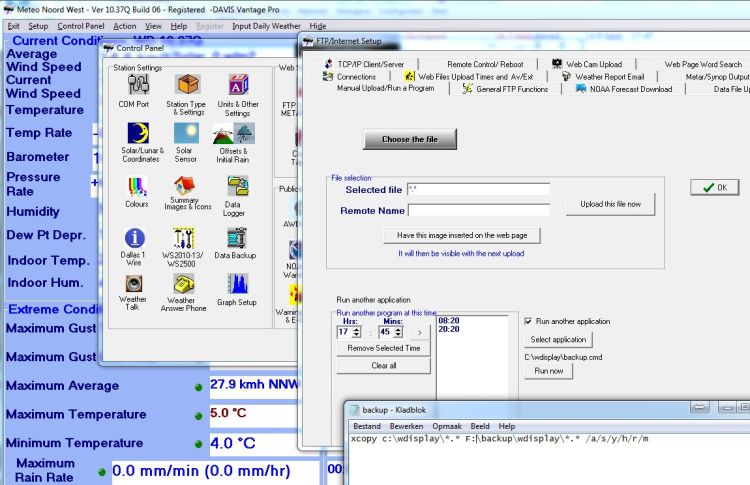This screenshot has width=750, height=485.
Task: Open Bestand menu in Kladblok
Action: click(x=367, y=426)
